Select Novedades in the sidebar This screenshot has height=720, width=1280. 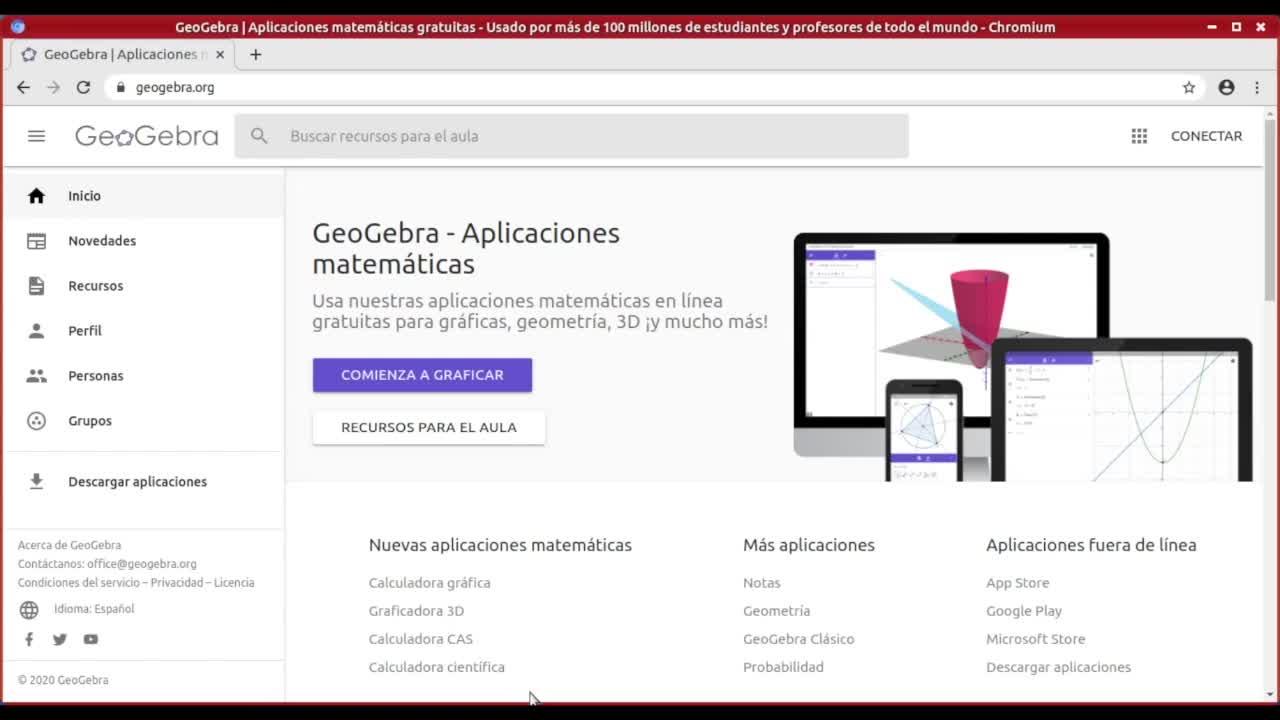coord(144,241)
